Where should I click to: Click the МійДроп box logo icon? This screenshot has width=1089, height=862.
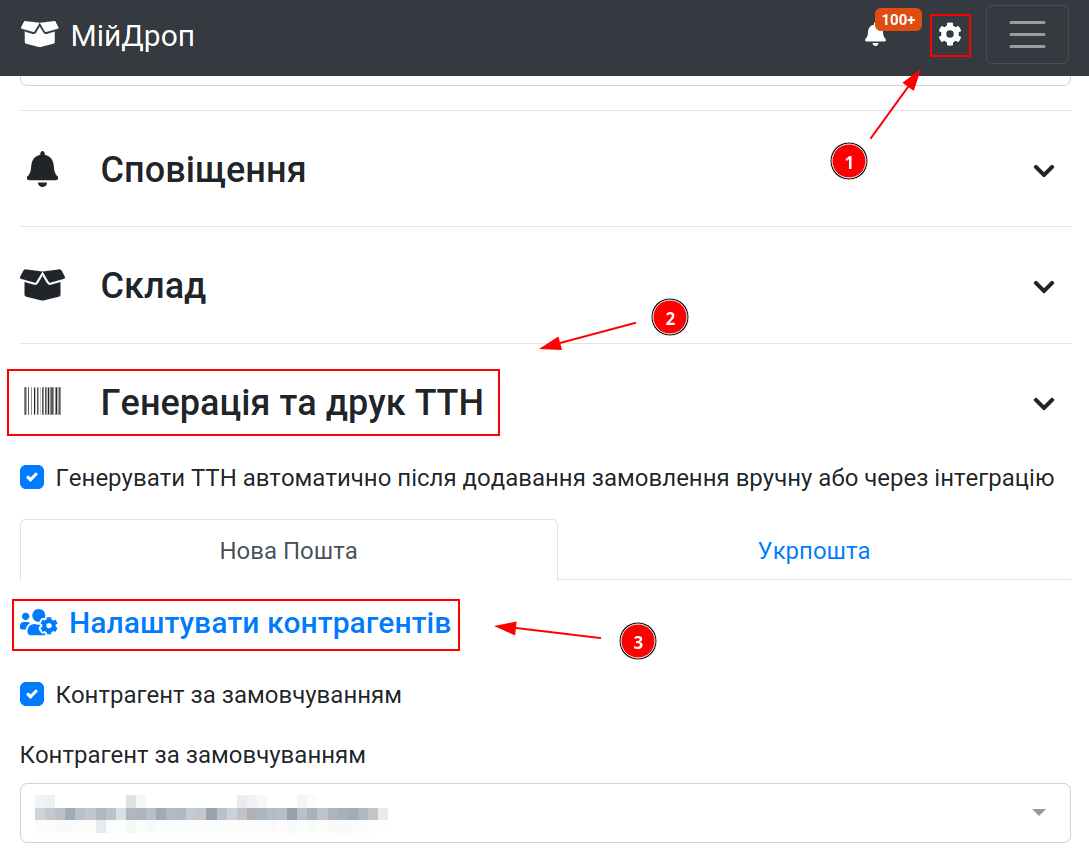coord(39,33)
